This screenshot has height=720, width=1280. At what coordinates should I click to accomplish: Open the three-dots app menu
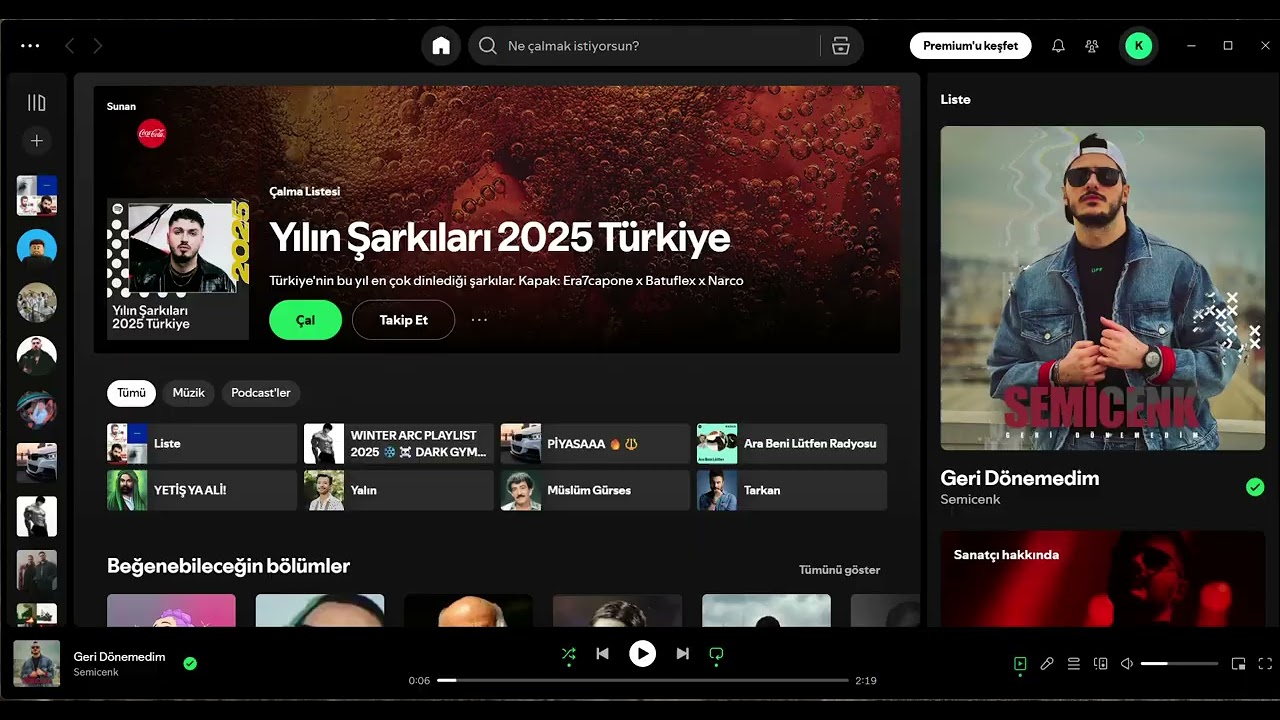(30, 46)
